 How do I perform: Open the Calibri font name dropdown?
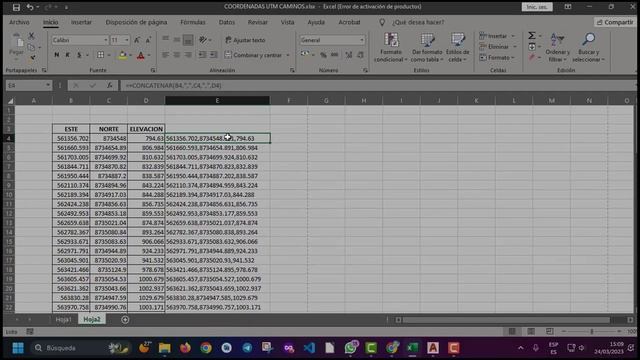pyautogui.click(x=106, y=40)
